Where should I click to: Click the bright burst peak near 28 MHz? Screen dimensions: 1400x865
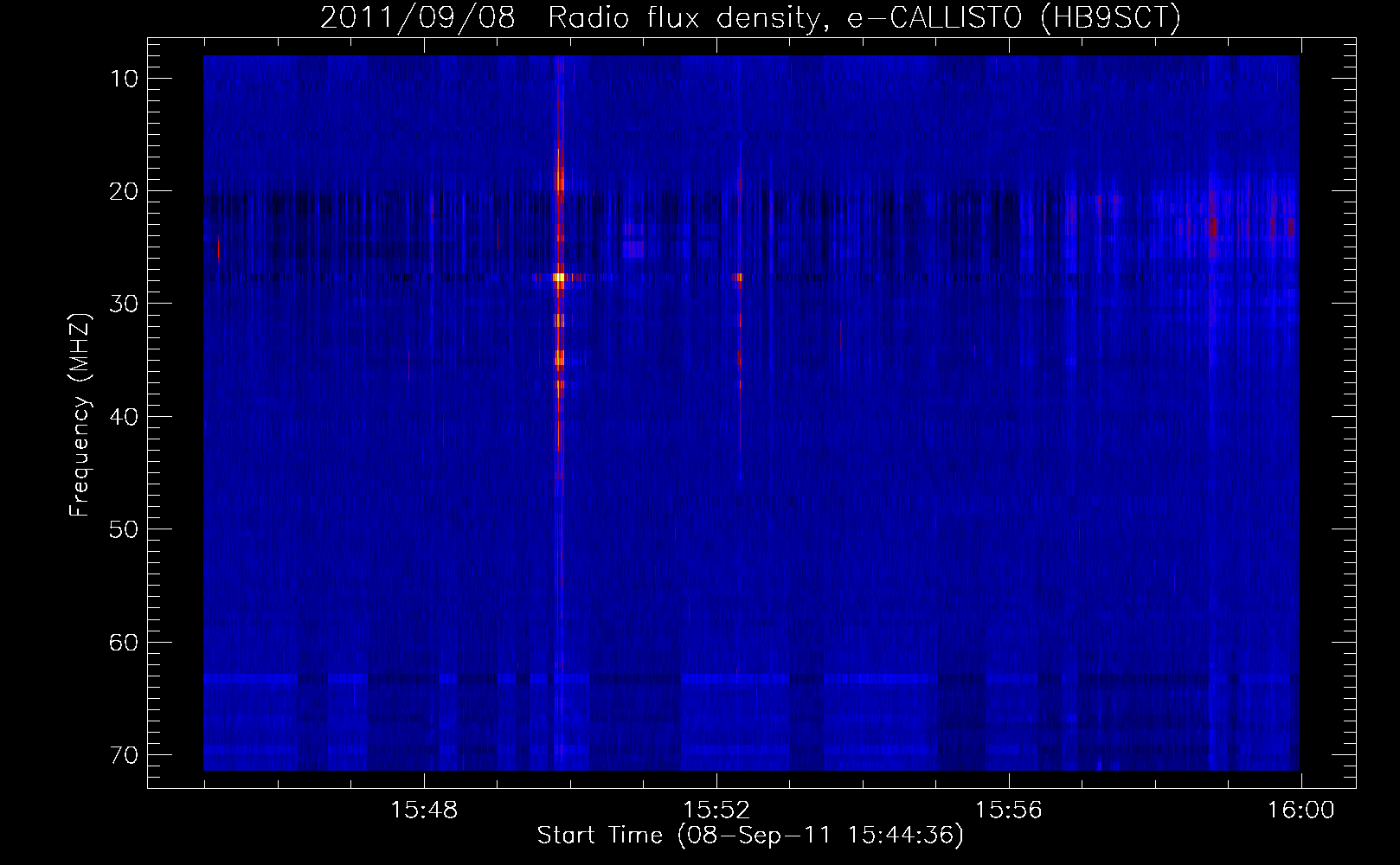point(559,278)
